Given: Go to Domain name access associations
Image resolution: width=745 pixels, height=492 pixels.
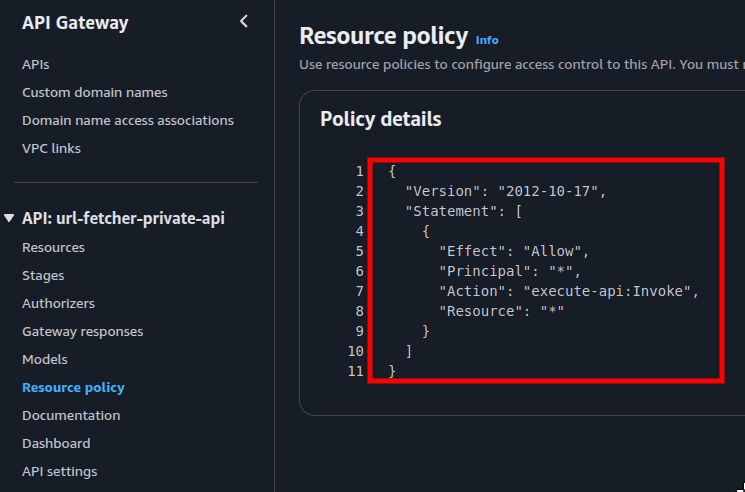Looking at the screenshot, I should (128, 121).
